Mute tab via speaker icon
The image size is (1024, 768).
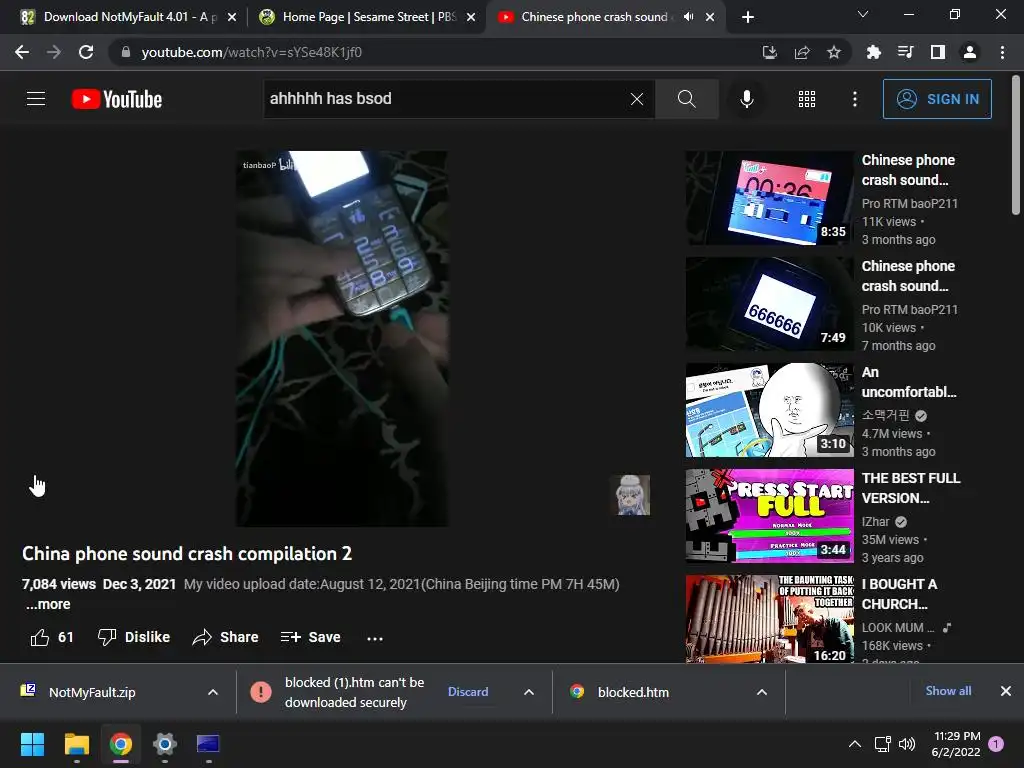[x=688, y=17]
